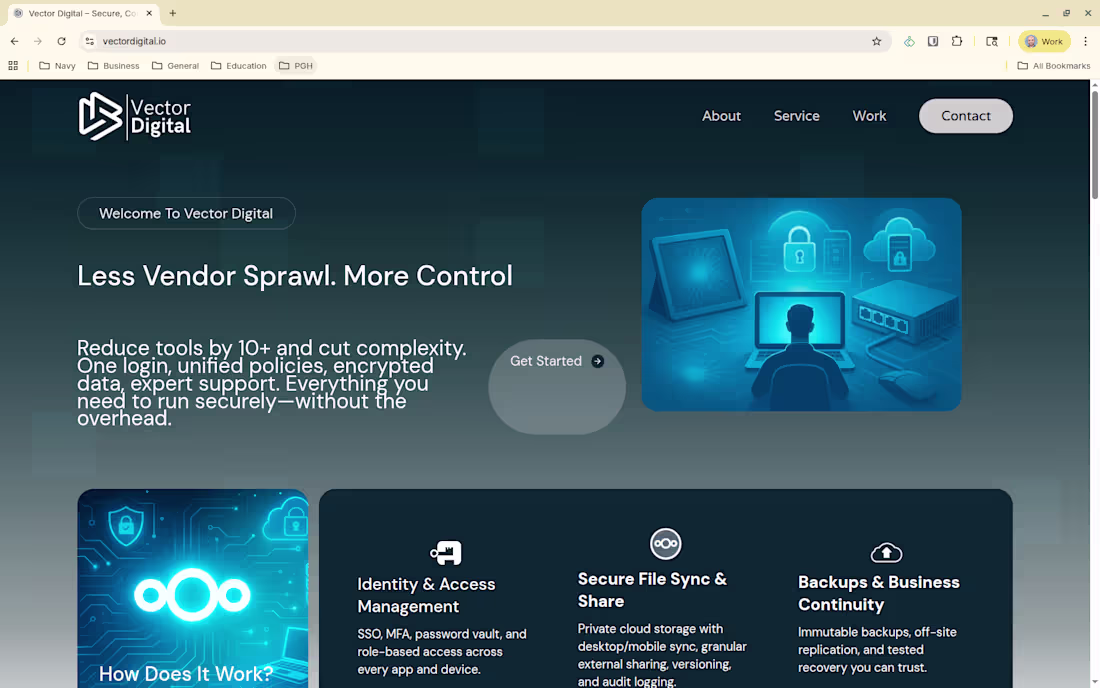Switch to the Vector Digital browser tab
The image size is (1100, 688).
[80, 14]
